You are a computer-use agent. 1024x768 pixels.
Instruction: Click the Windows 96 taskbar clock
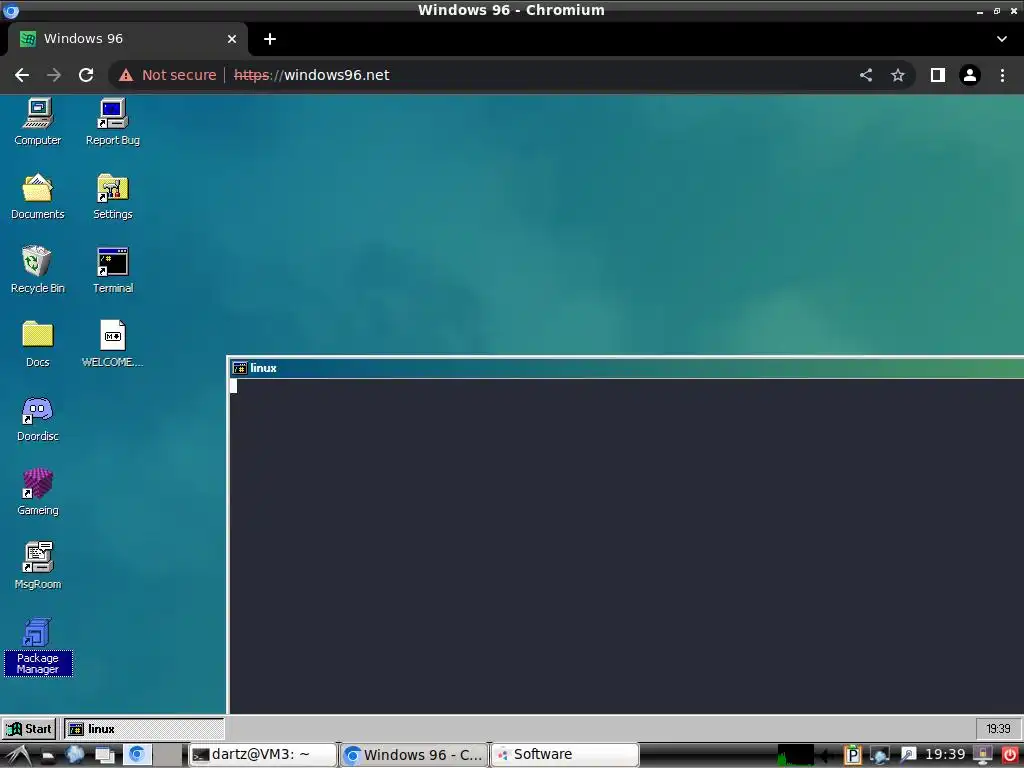pyautogui.click(x=998, y=729)
